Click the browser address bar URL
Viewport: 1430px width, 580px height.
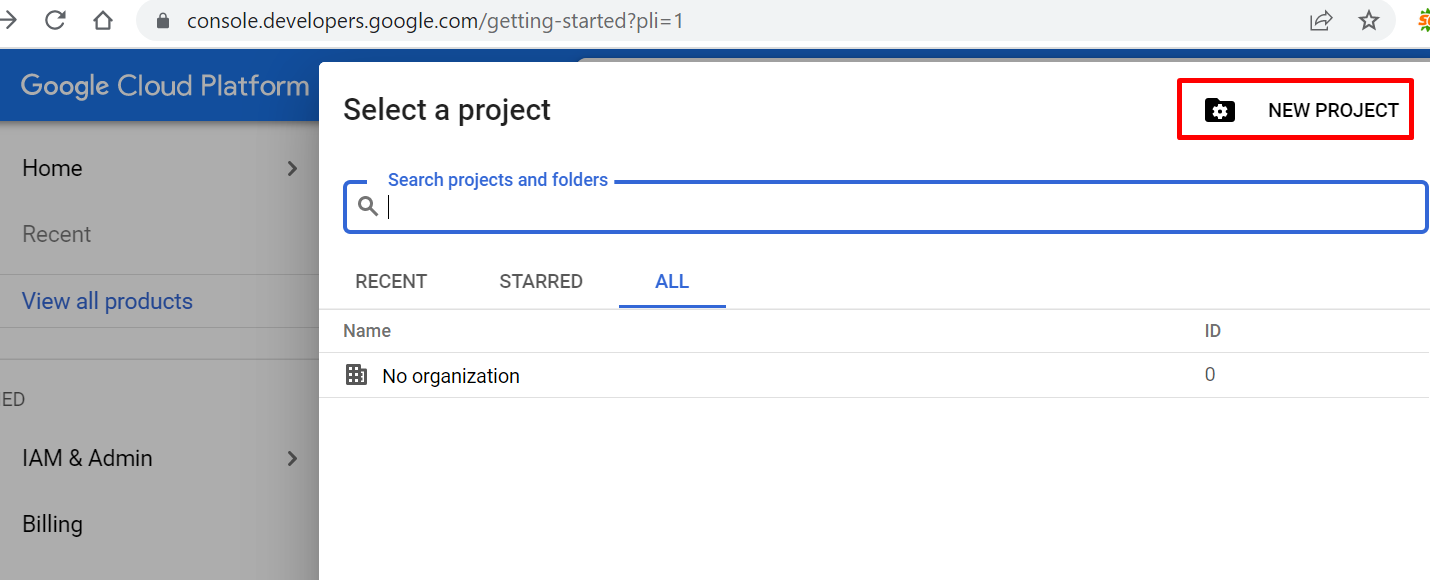coord(435,21)
